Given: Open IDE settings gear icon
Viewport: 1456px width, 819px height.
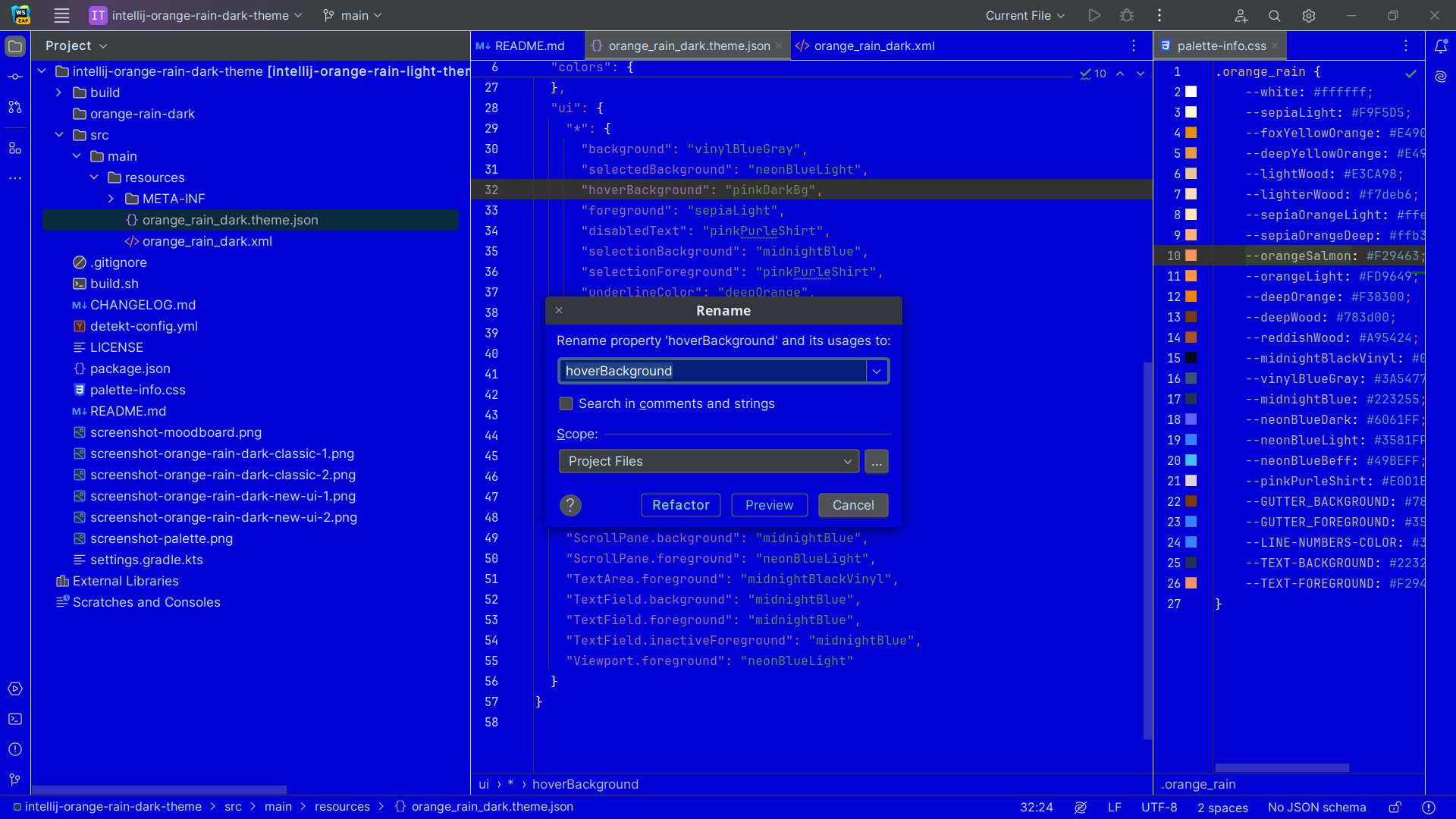Looking at the screenshot, I should (1309, 16).
